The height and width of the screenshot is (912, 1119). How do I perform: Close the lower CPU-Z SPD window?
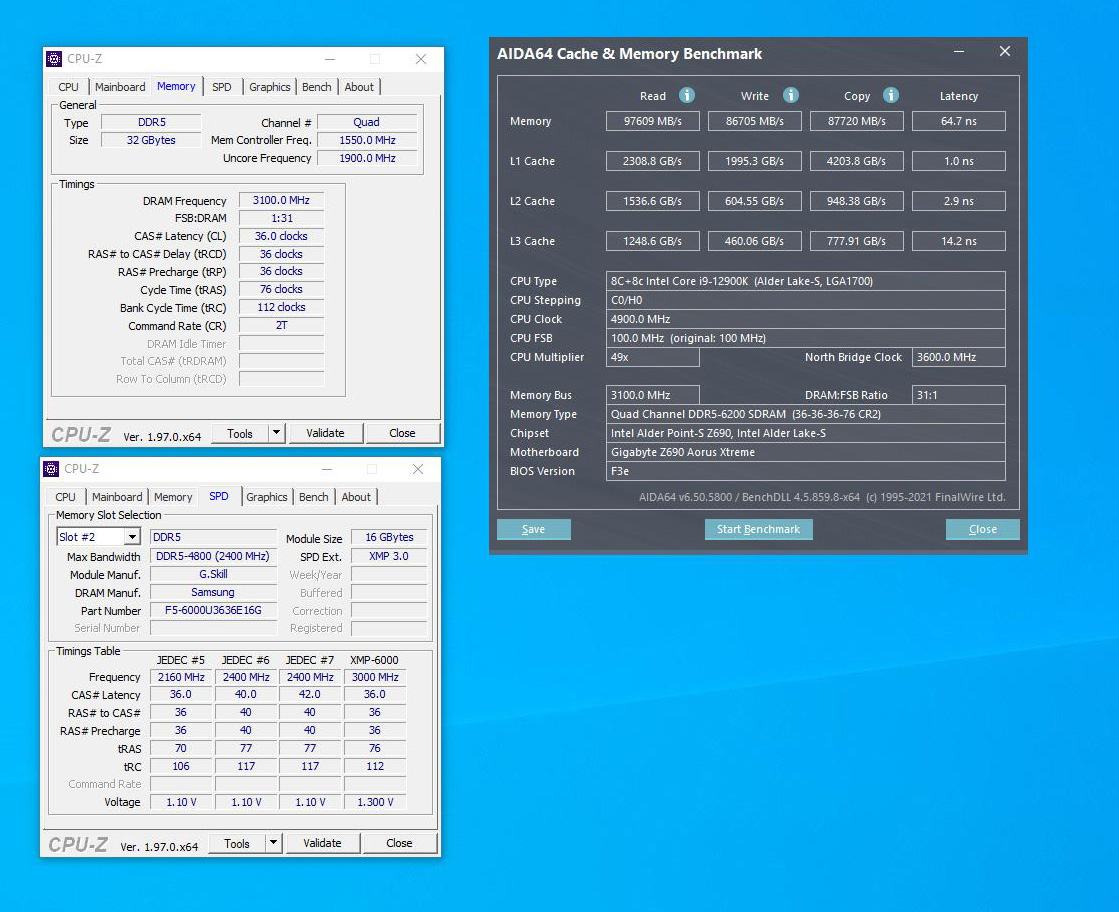(418, 469)
